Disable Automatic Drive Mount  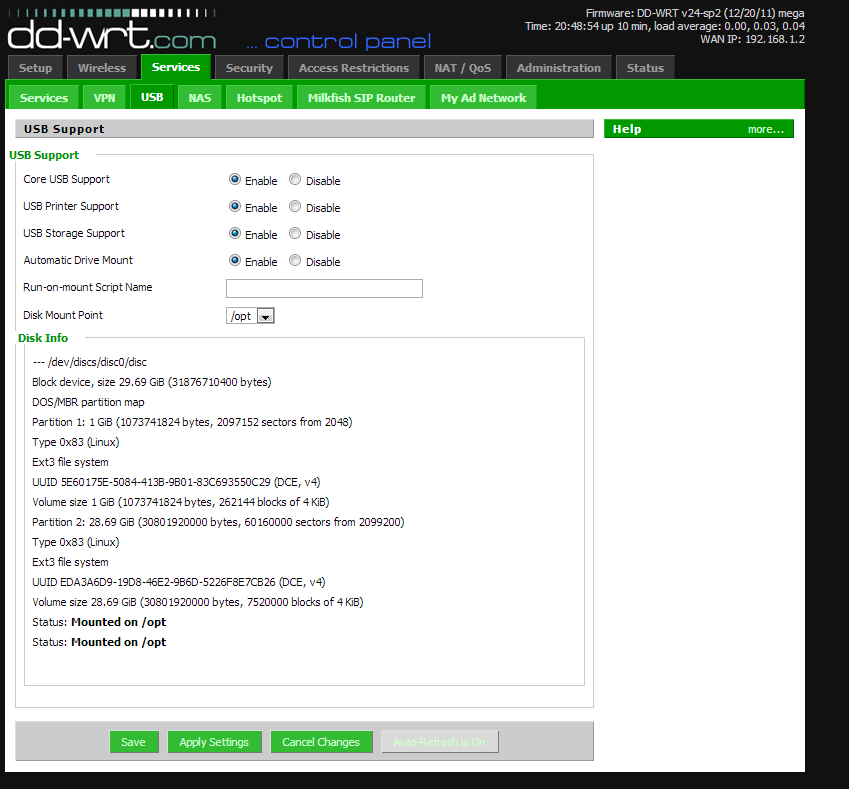click(295, 260)
